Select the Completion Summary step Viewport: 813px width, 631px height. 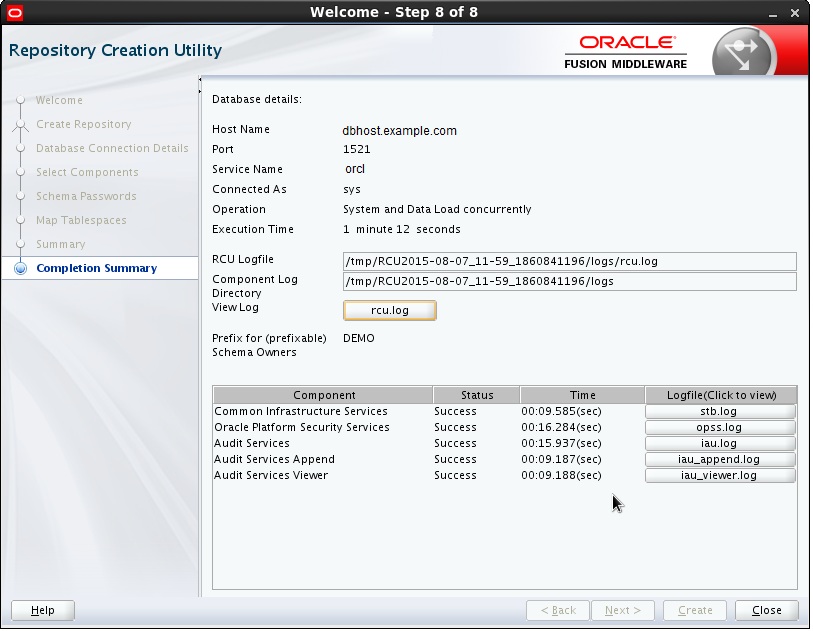click(96, 268)
